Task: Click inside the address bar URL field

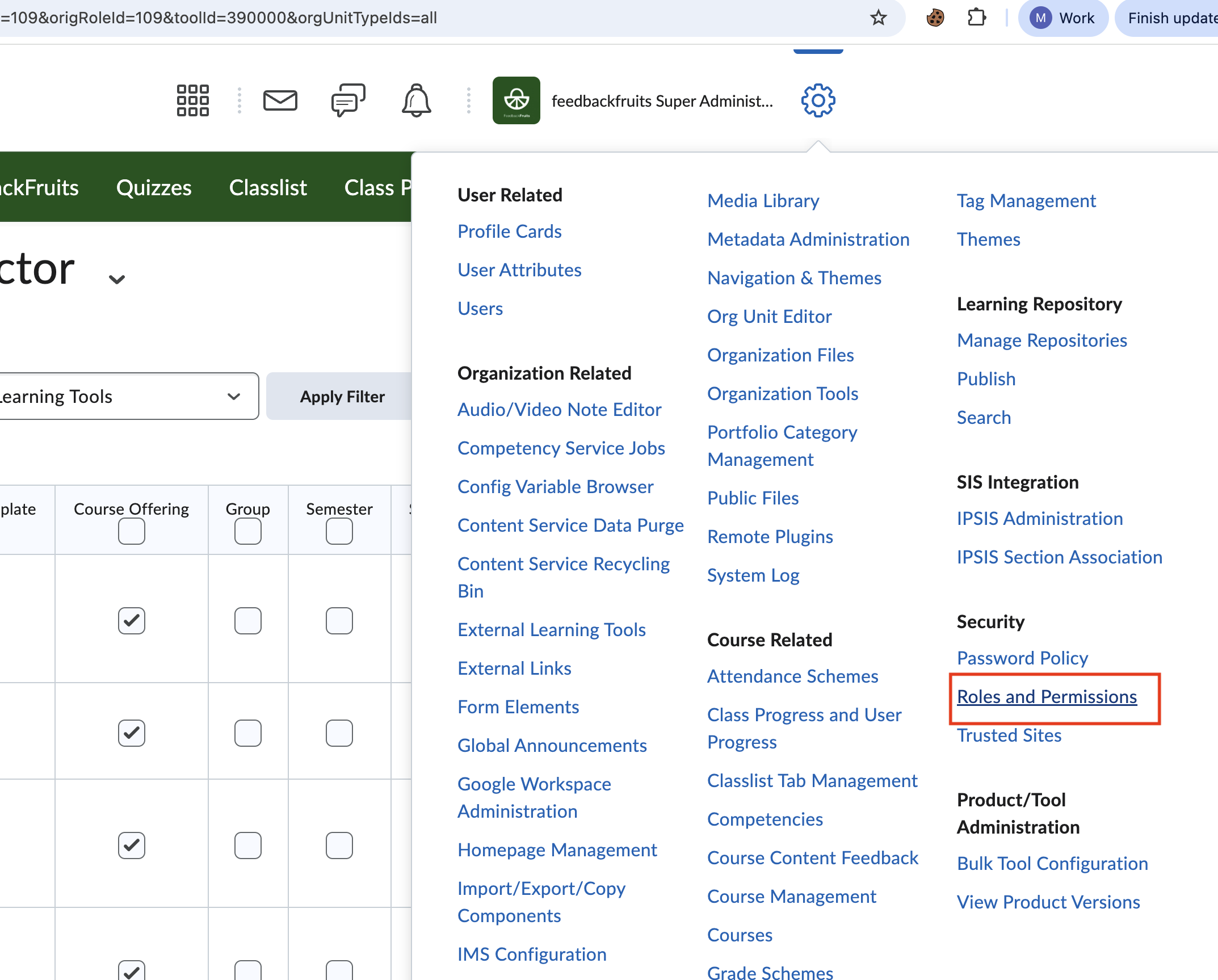Action: point(397,18)
